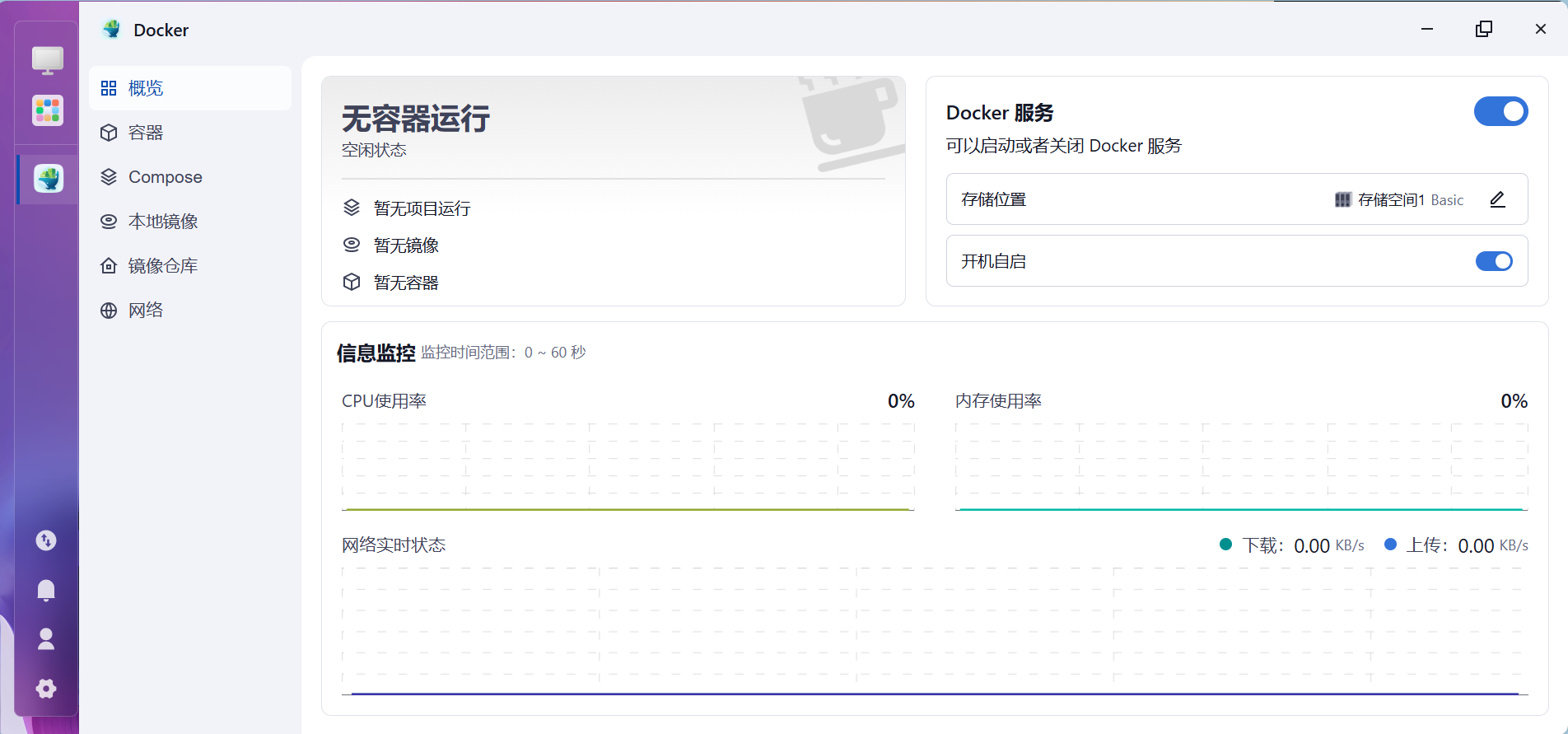Click the Docker logo in title bar
The image size is (1568, 734).
point(112,30)
